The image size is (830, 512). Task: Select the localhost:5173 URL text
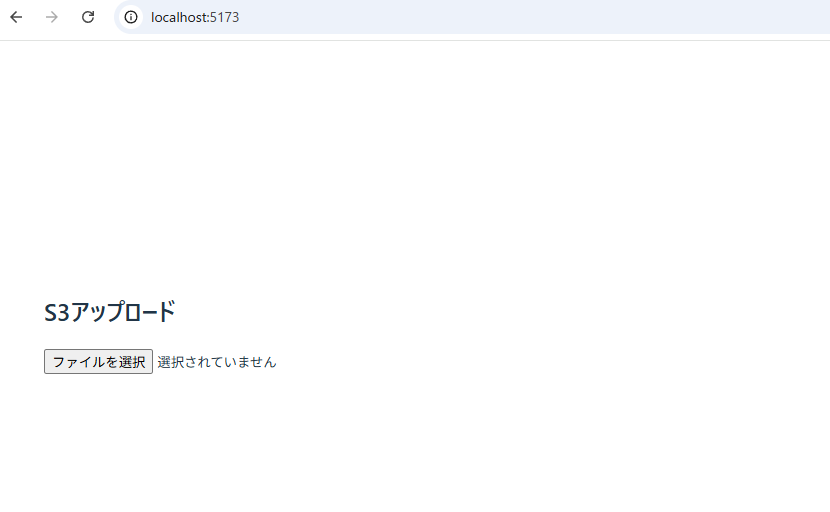coord(195,17)
